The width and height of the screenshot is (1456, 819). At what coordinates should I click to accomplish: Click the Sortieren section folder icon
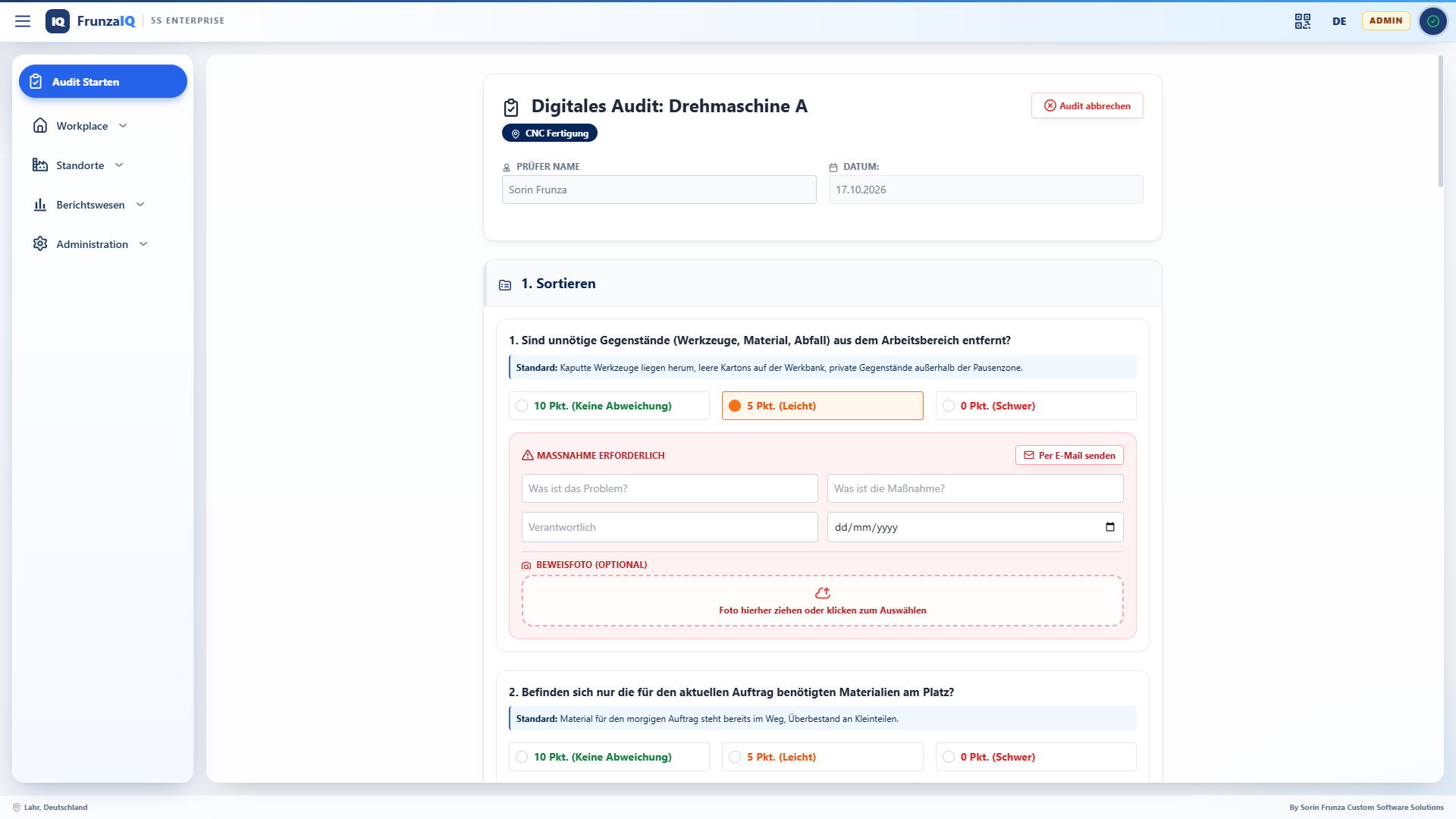pyautogui.click(x=505, y=285)
